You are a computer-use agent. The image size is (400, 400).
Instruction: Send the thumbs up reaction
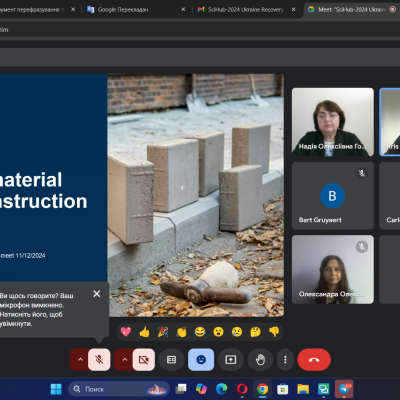(x=144, y=332)
